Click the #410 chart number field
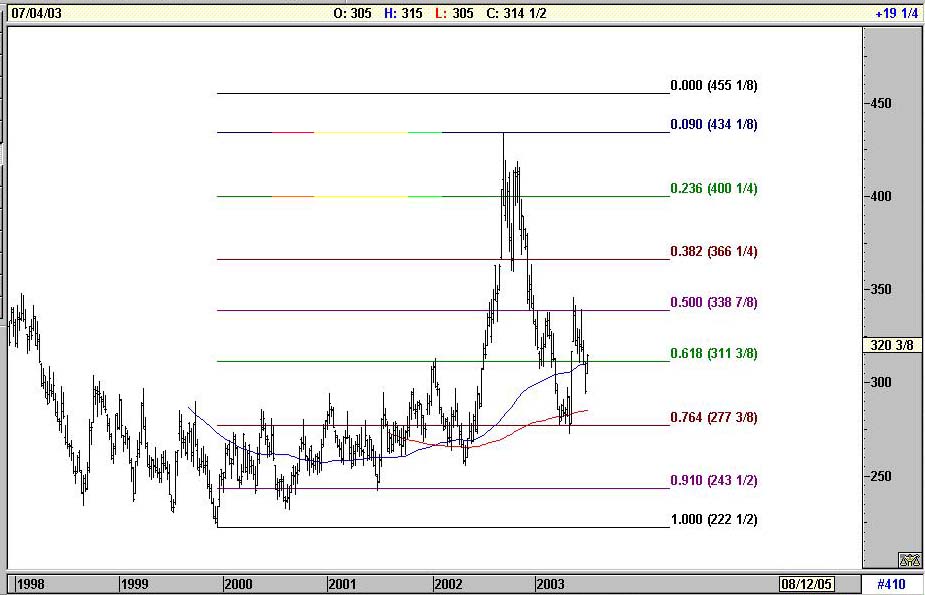Screen dimensions: 925x595 (891, 584)
